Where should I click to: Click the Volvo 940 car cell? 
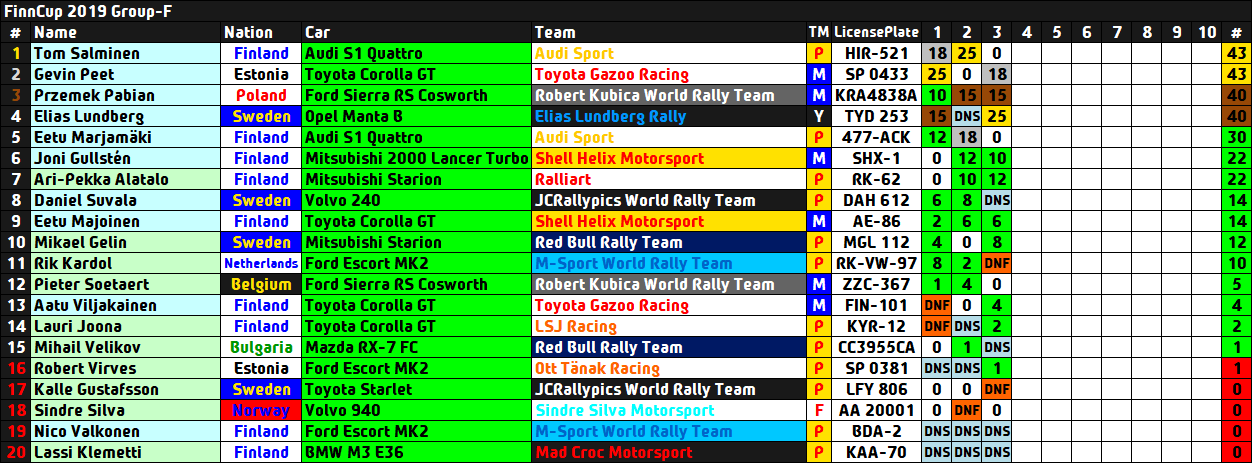coord(416,410)
